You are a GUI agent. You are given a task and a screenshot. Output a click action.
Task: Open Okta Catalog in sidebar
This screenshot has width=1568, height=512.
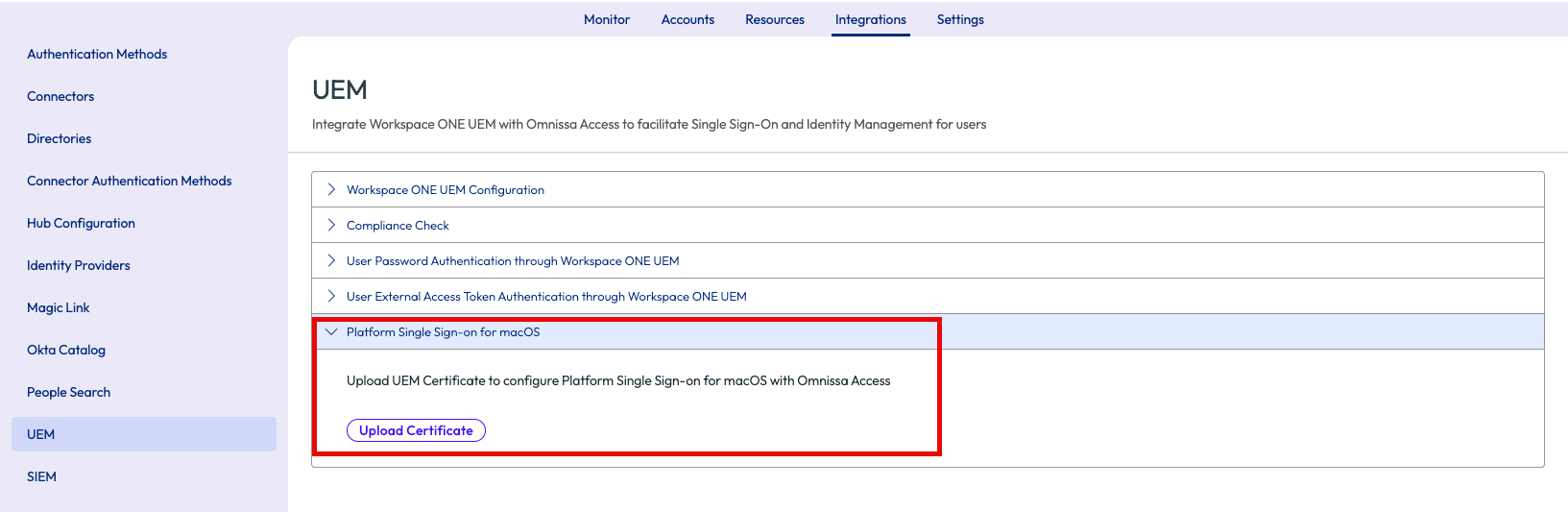tap(66, 350)
